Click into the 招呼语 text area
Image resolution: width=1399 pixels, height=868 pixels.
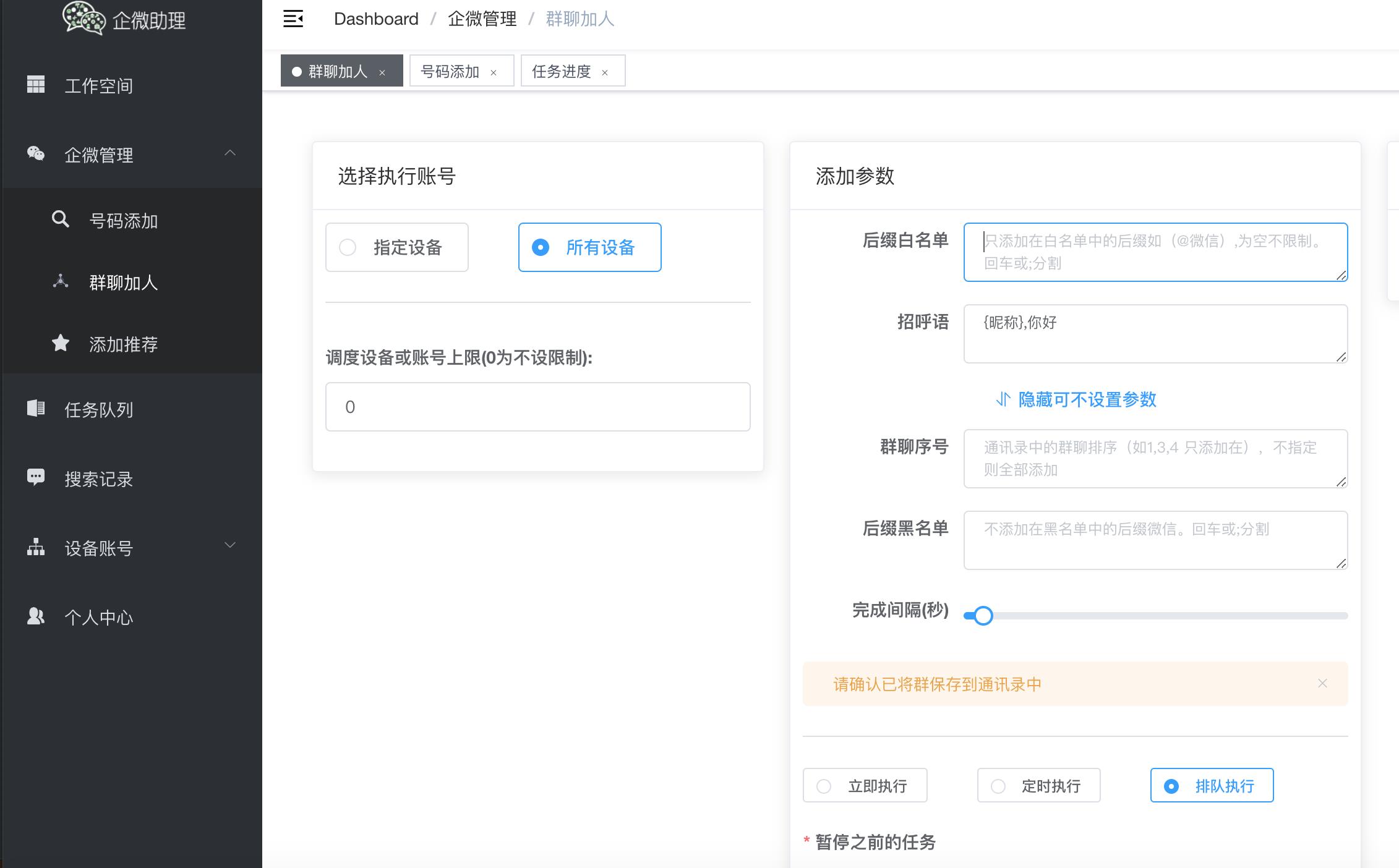tap(1155, 334)
